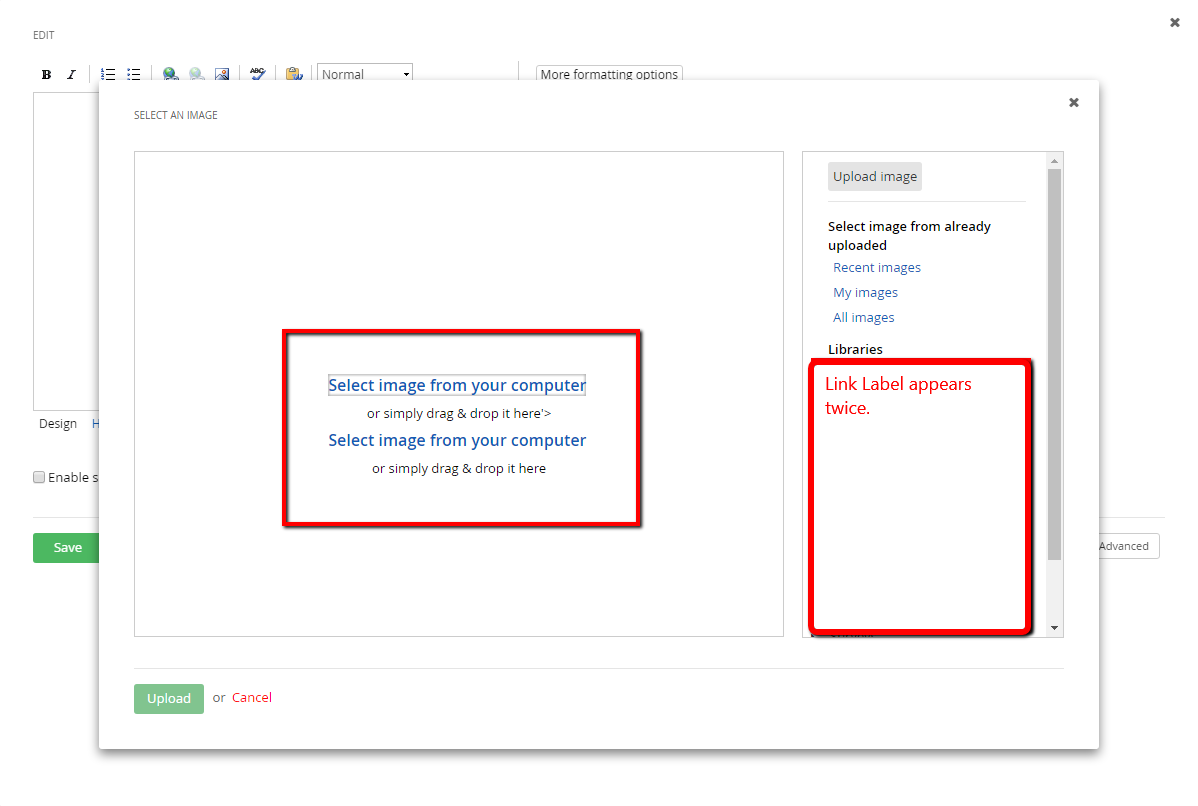Click the green Save button
Screen dimensions: 1198x806
(x=66, y=548)
